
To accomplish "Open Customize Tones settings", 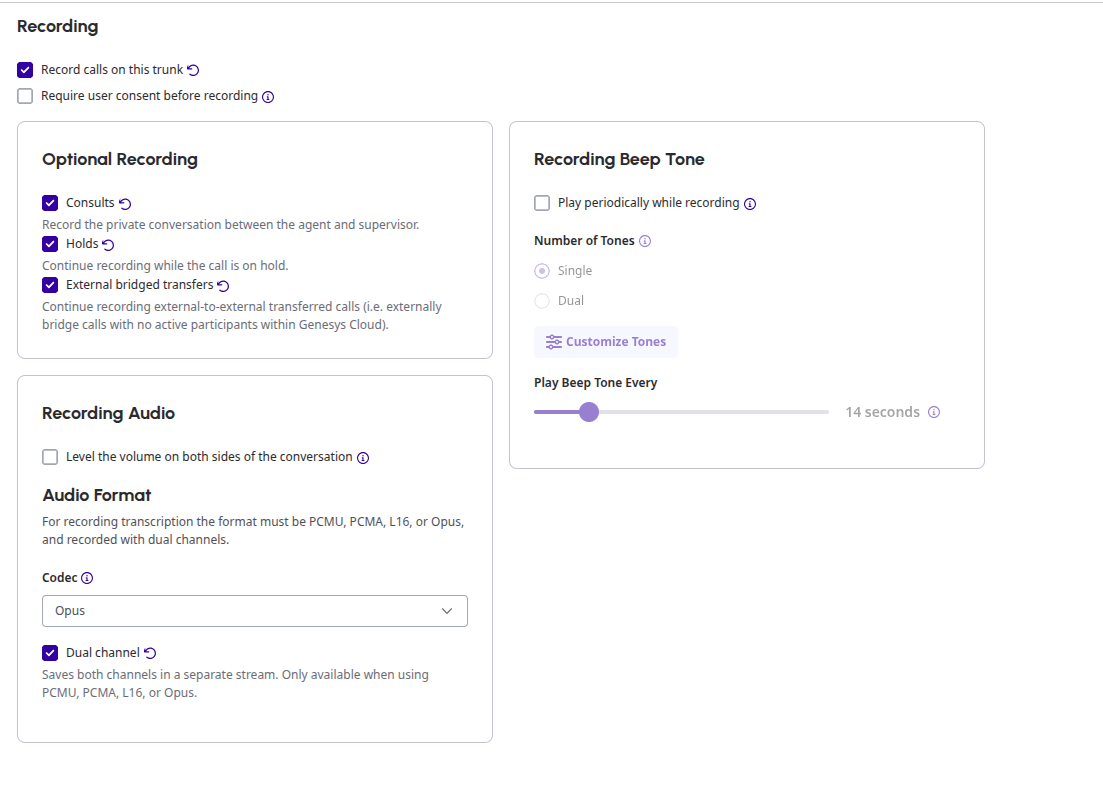I will click(606, 342).
